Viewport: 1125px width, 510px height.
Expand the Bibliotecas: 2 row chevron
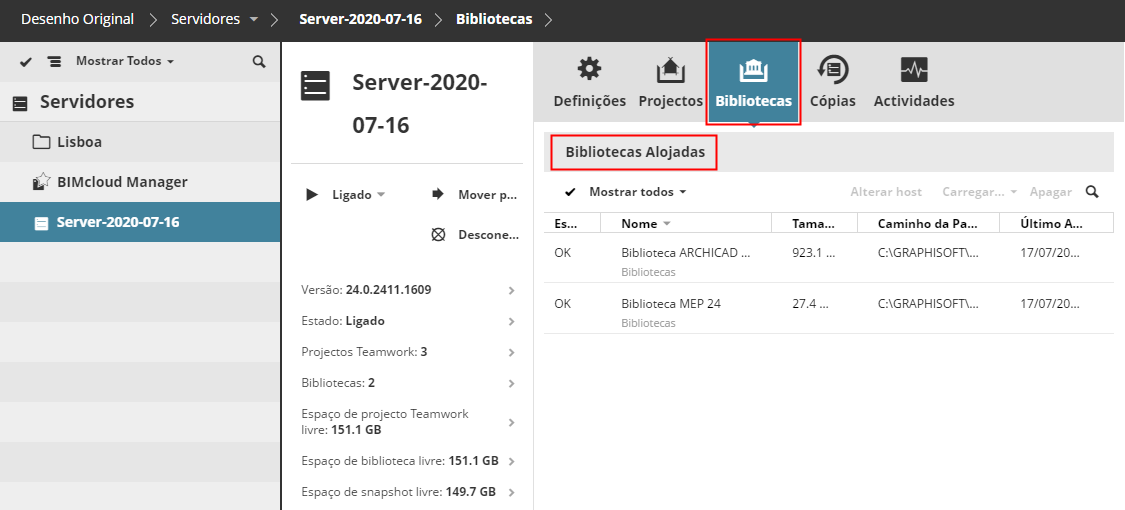pyautogui.click(x=512, y=384)
